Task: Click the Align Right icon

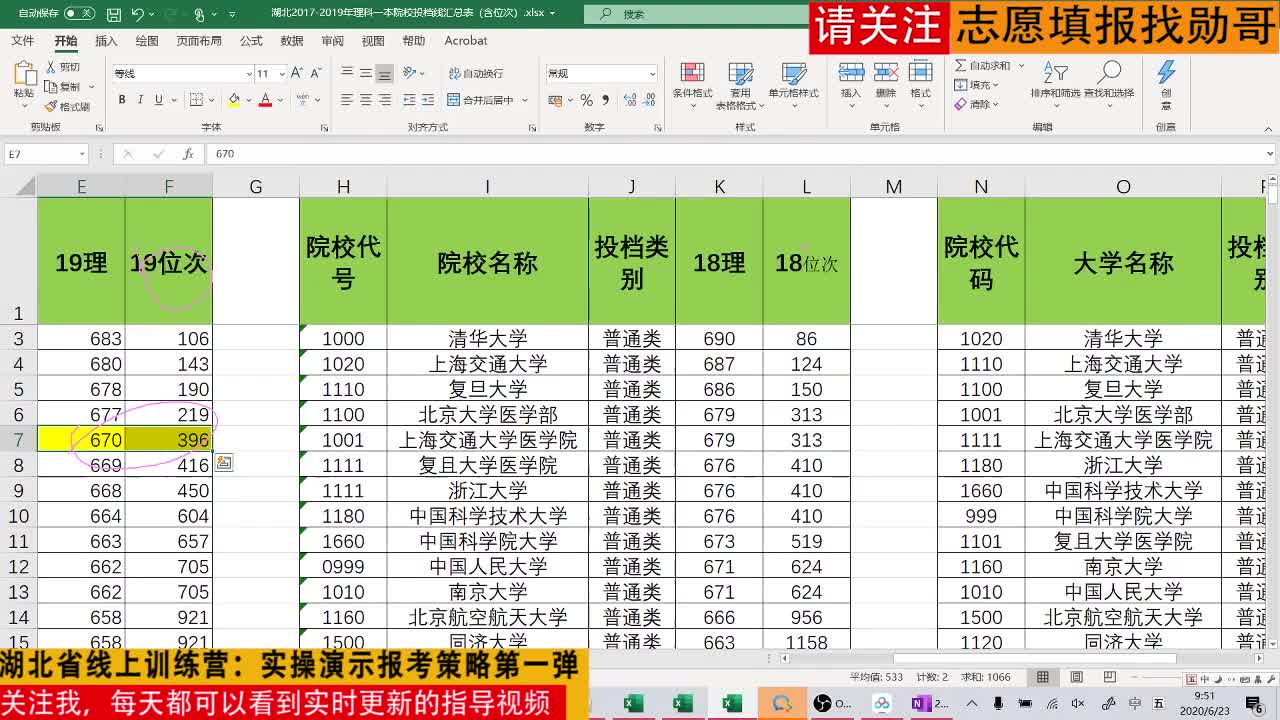Action: [x=385, y=100]
